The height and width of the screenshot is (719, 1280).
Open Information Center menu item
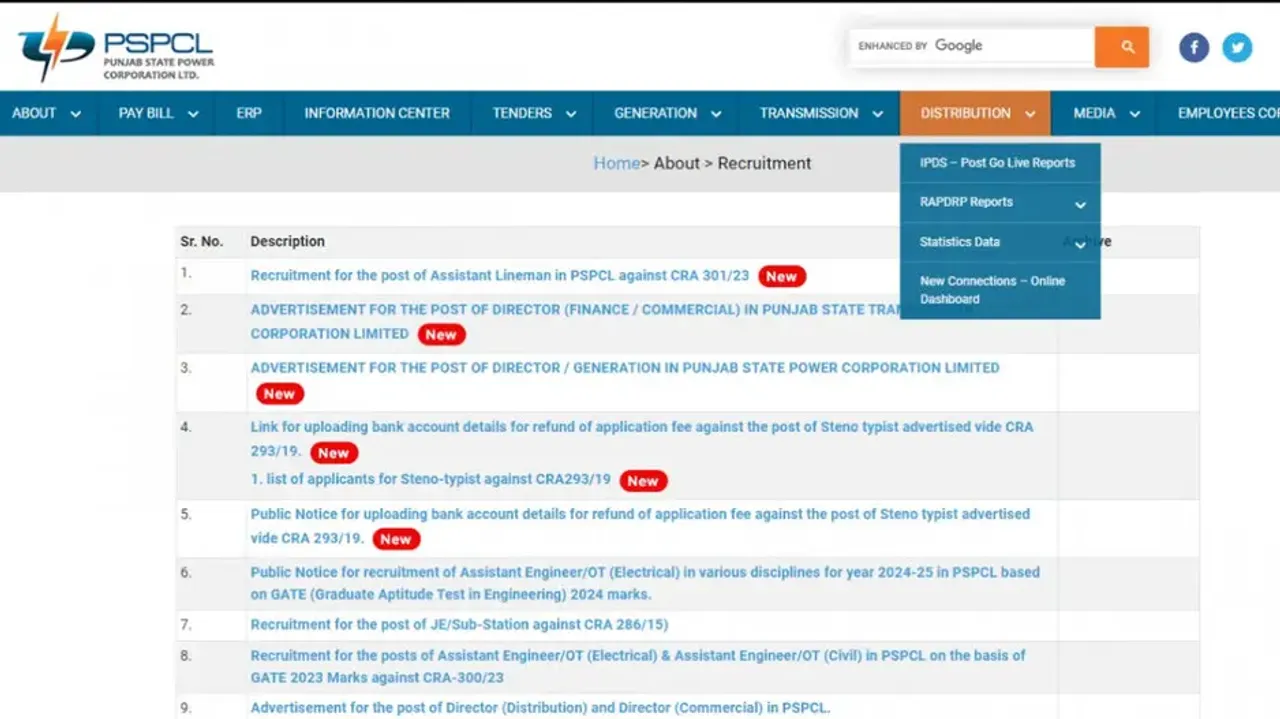(x=377, y=113)
